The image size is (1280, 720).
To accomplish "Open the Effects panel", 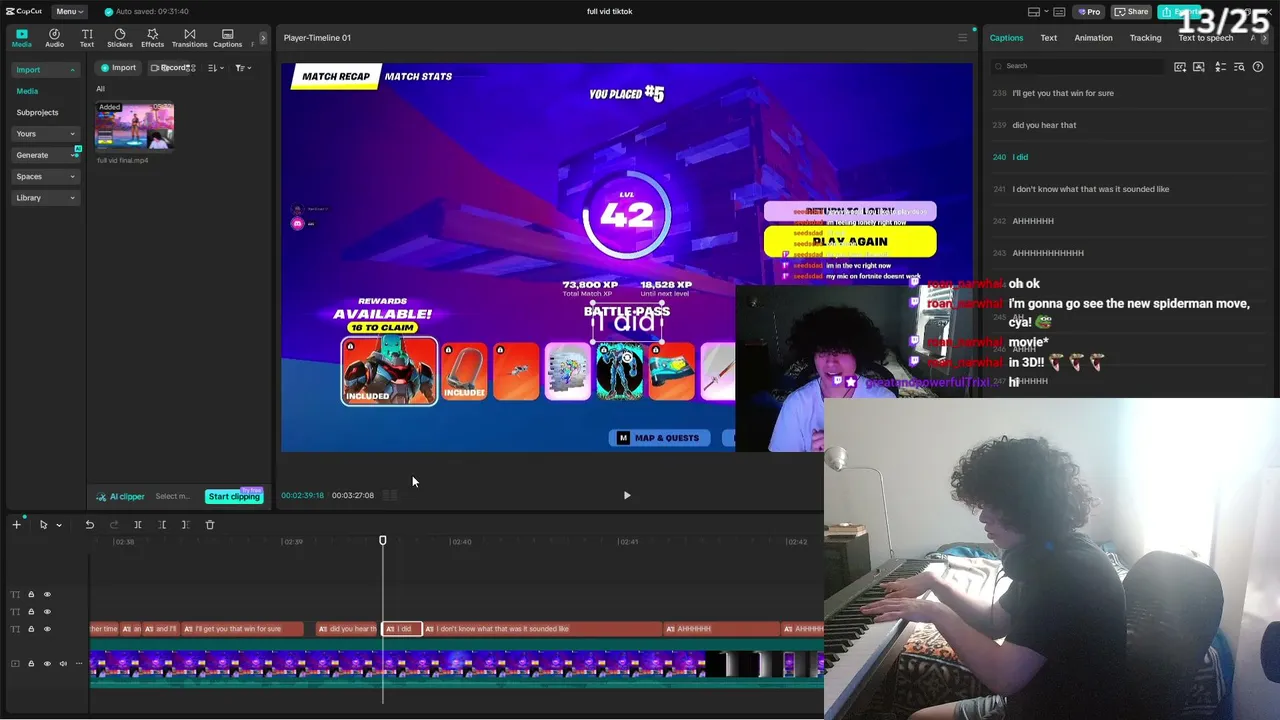I will (152, 38).
